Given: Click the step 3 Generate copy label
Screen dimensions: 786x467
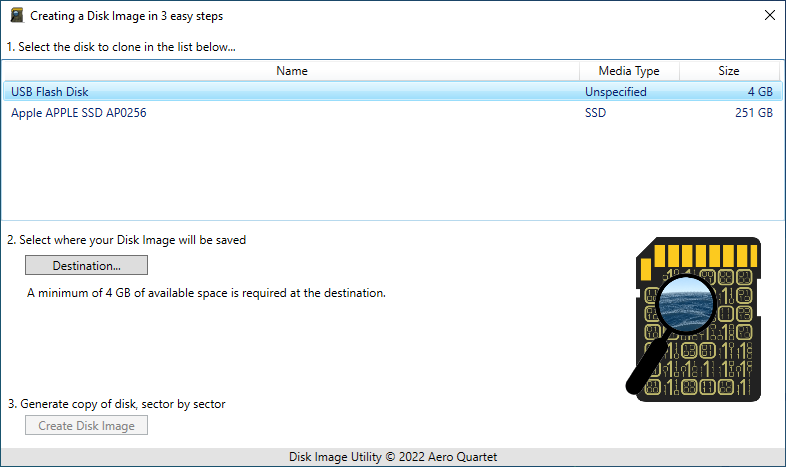Looking at the screenshot, I should (116, 404).
